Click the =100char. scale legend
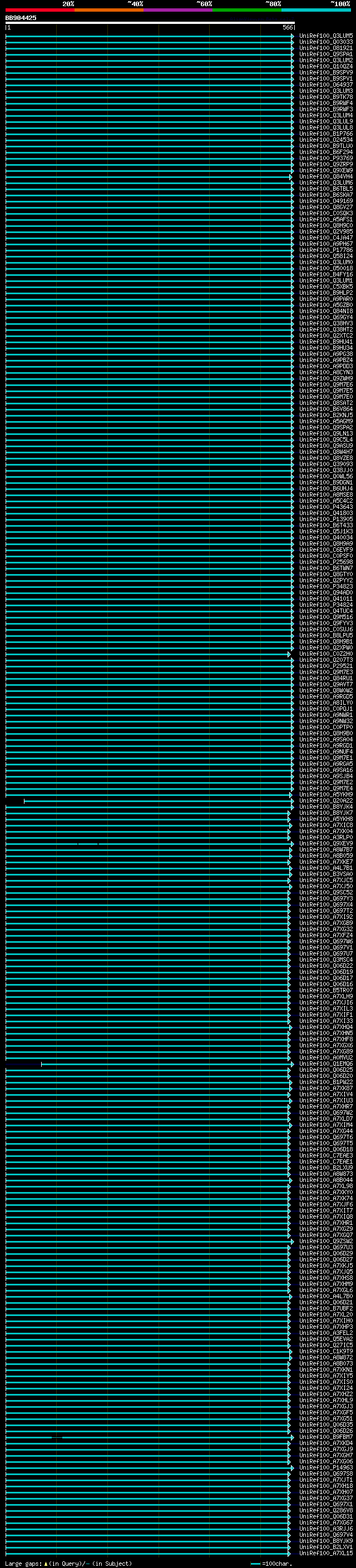This screenshot has width=356, height=1568. click(271, 1564)
